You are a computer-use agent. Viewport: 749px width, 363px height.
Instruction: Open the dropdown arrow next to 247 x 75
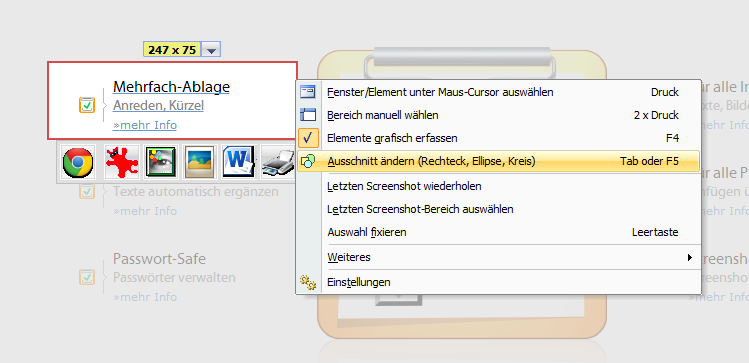click(x=211, y=49)
